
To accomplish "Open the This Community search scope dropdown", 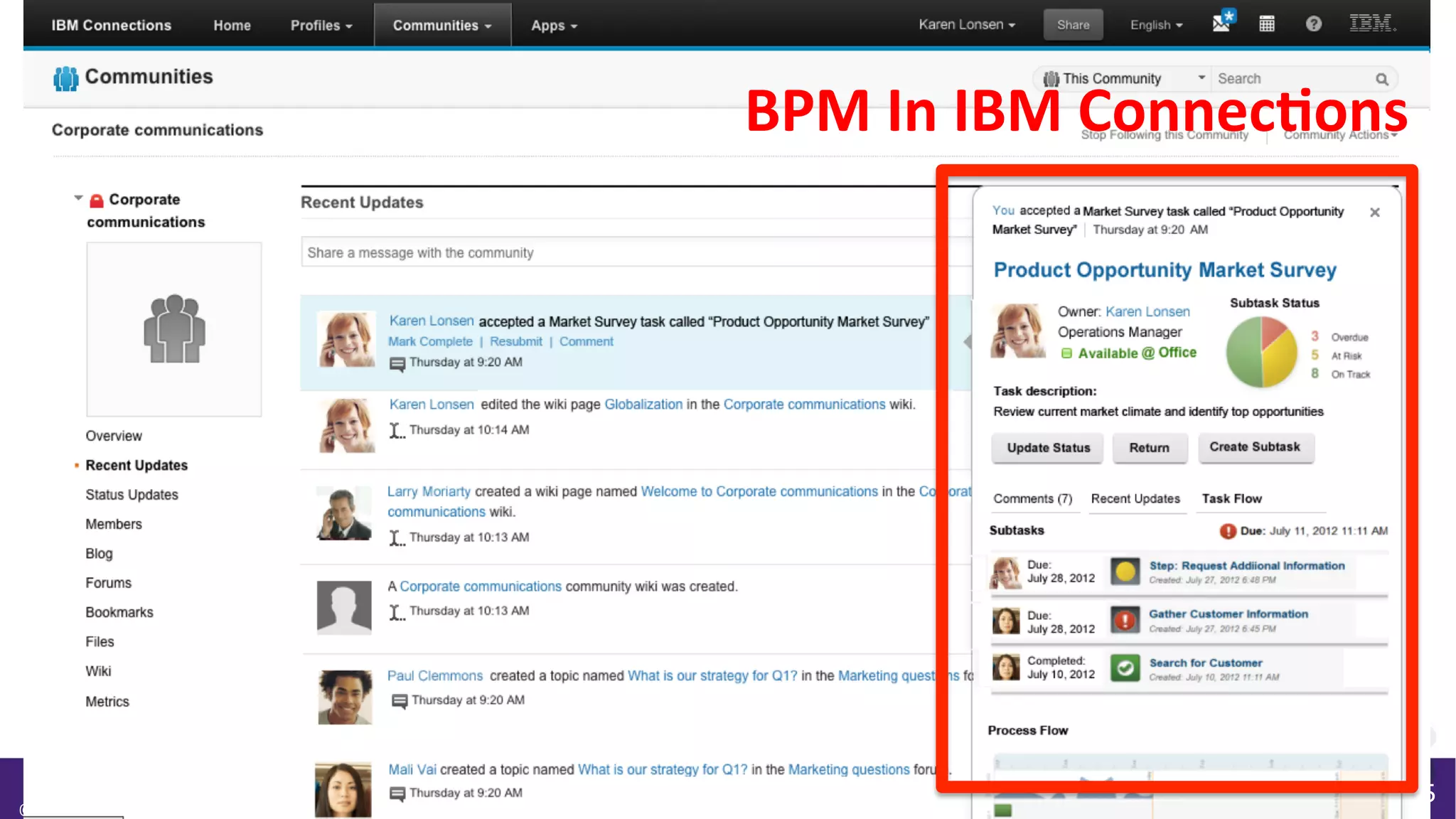I will tap(1124, 79).
